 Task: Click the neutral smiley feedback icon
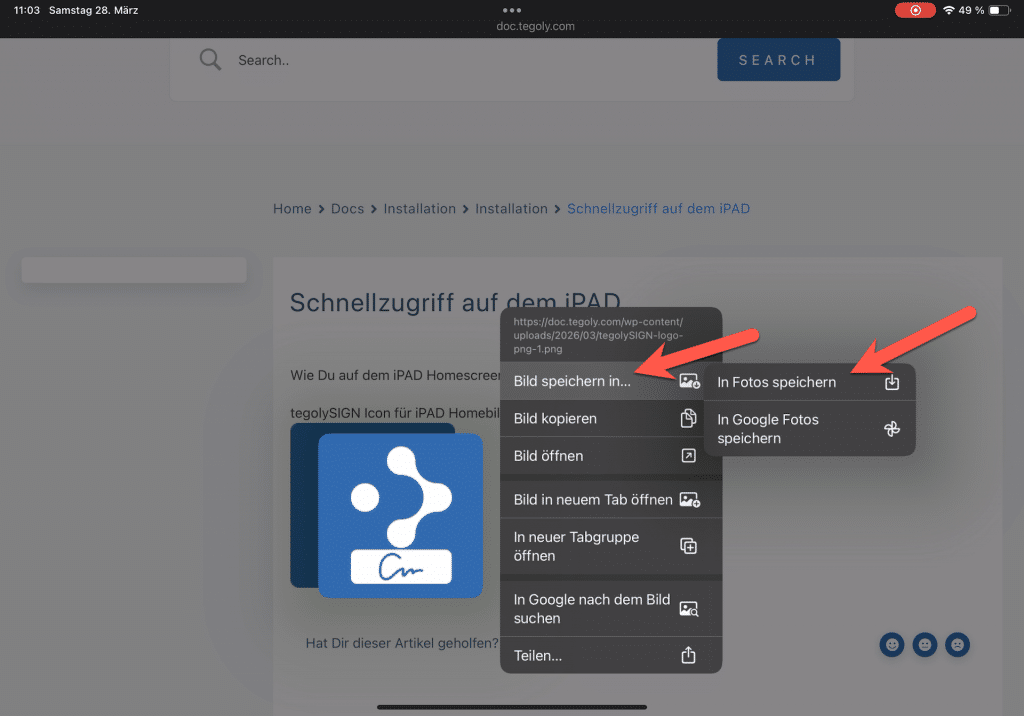[925, 645]
